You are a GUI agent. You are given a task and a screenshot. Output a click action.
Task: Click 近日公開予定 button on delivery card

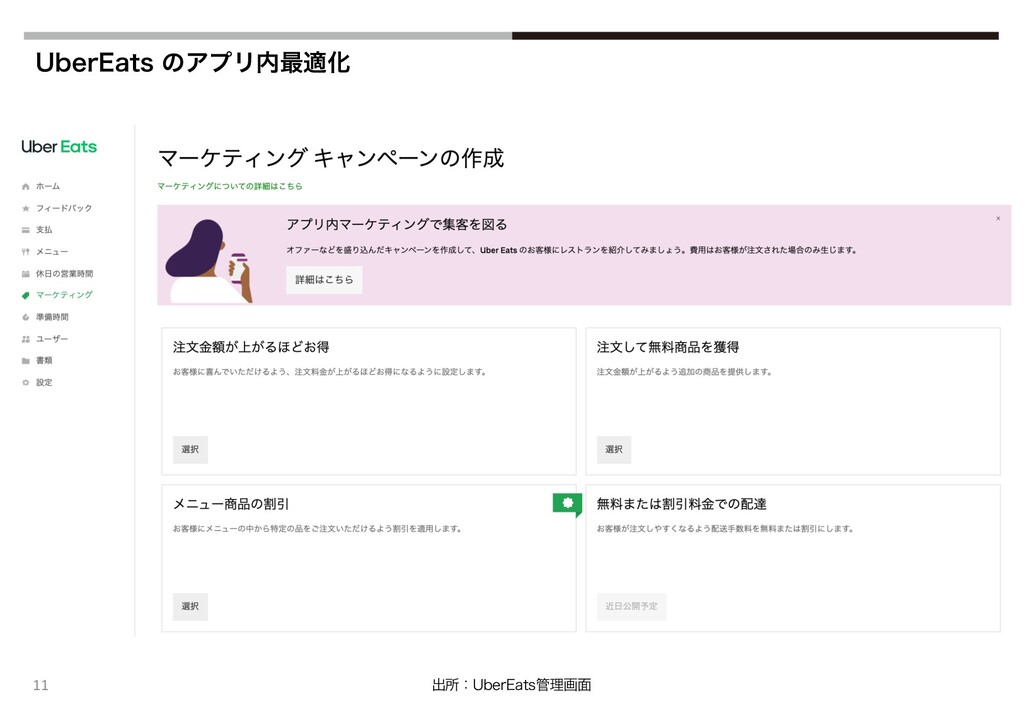[x=632, y=607]
